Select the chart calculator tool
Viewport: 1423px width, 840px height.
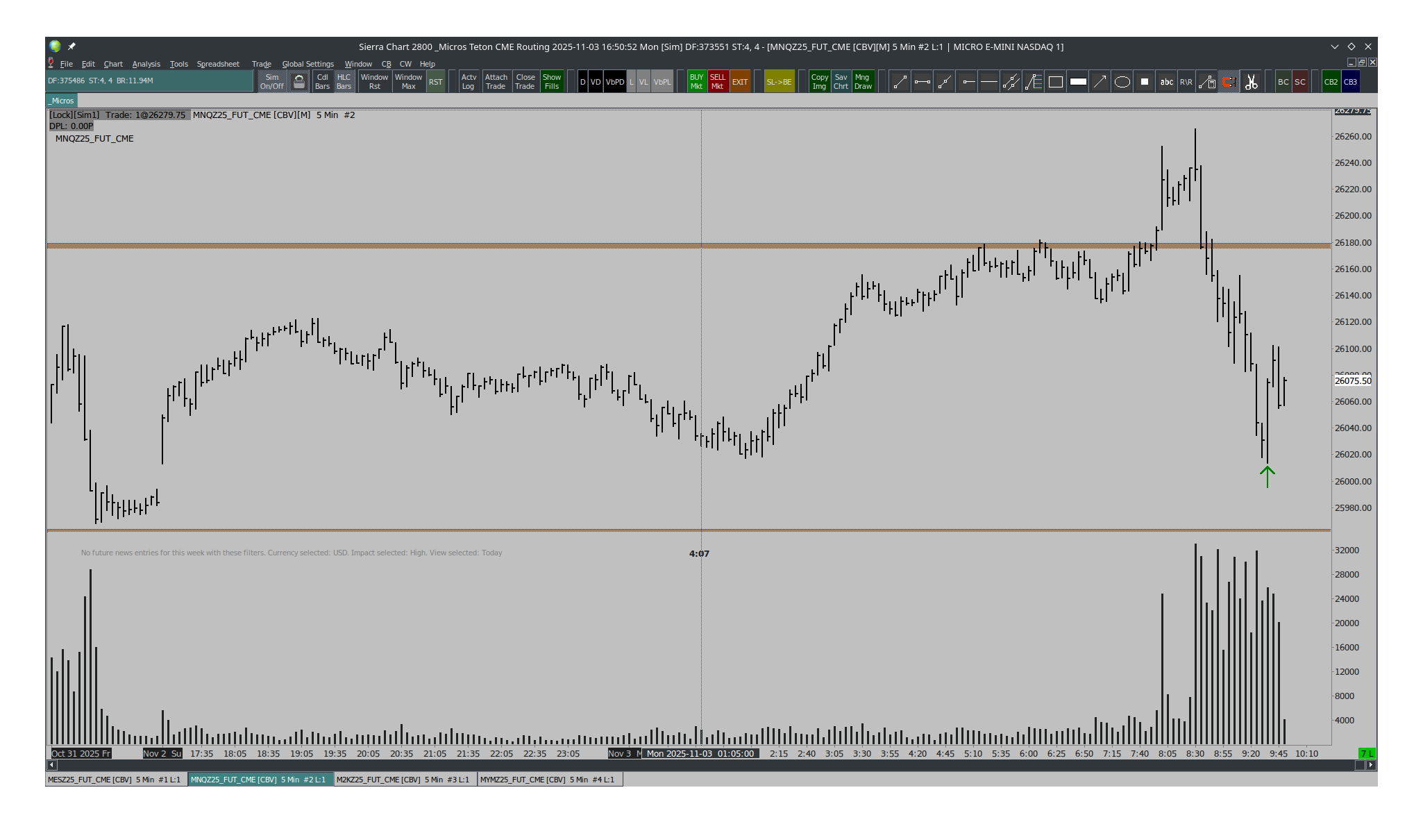click(1207, 82)
